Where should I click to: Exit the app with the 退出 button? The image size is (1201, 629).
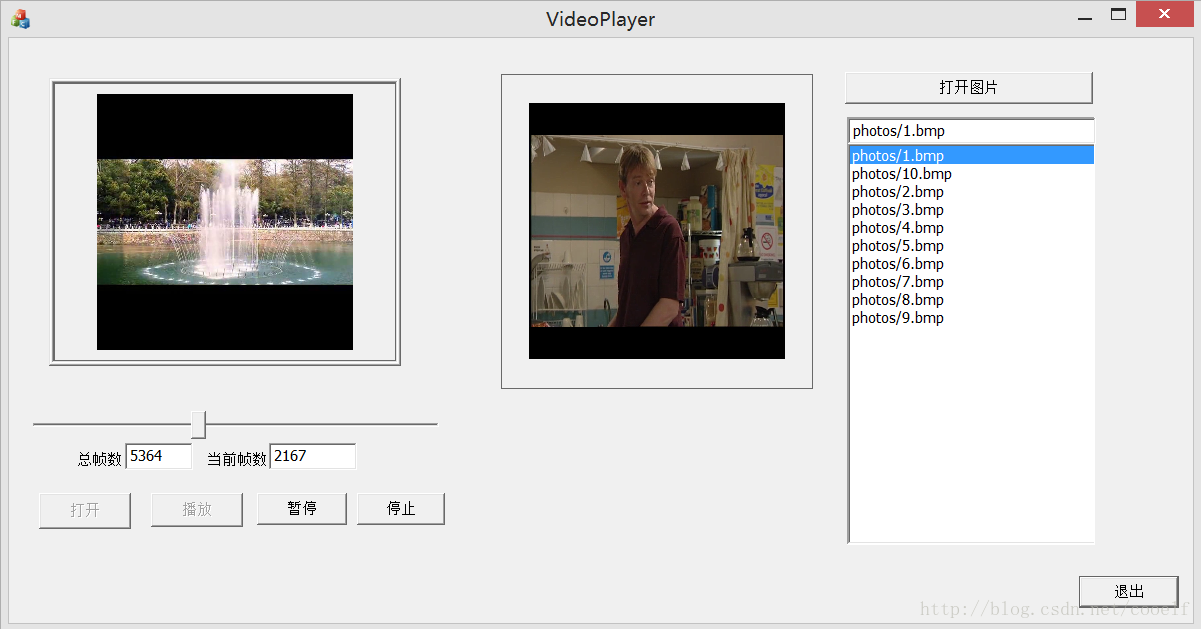[x=1129, y=591]
